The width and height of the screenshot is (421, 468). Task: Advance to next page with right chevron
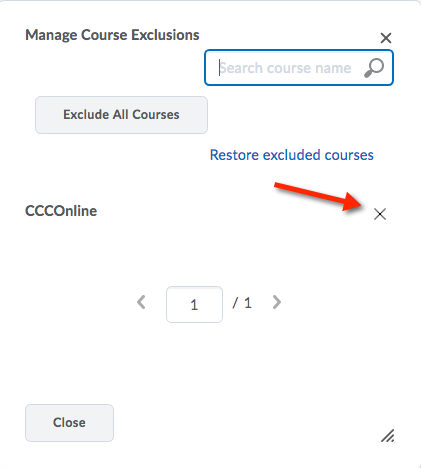click(x=277, y=302)
